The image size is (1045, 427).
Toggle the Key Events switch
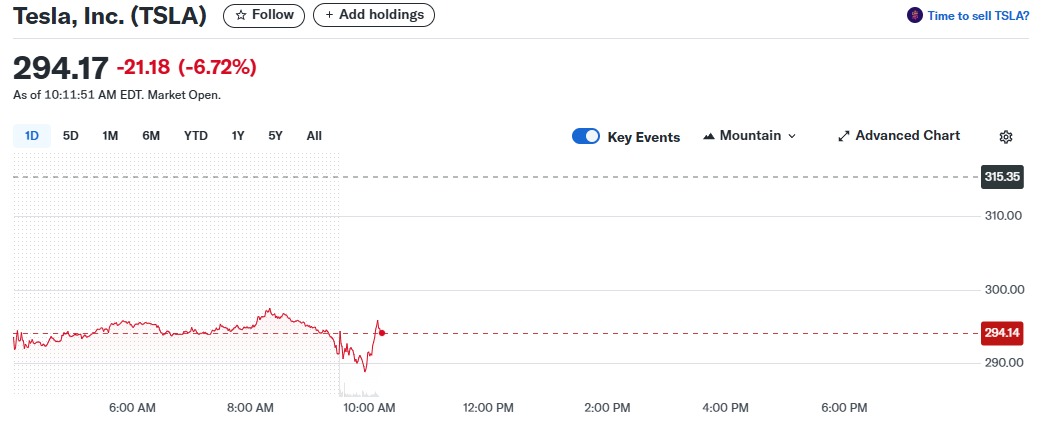[586, 137]
